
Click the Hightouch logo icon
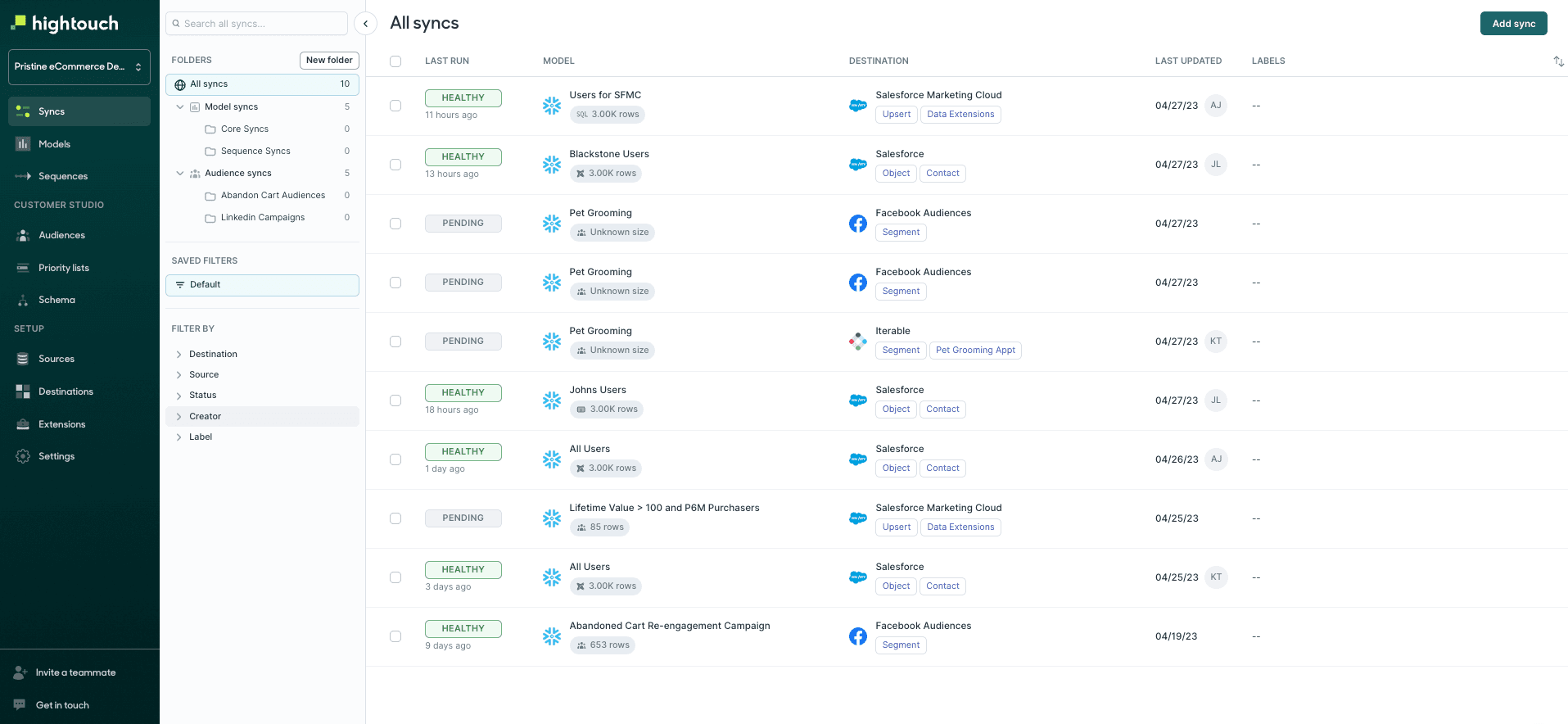pyautogui.click(x=19, y=23)
